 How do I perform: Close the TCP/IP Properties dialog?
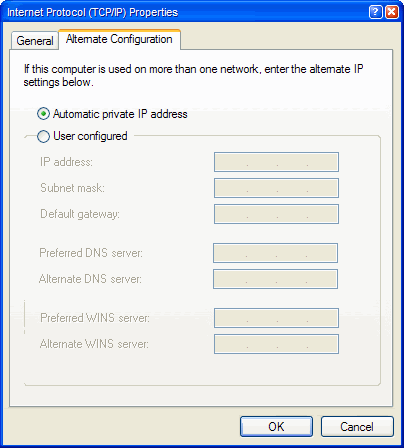pyautogui.click(x=391, y=12)
